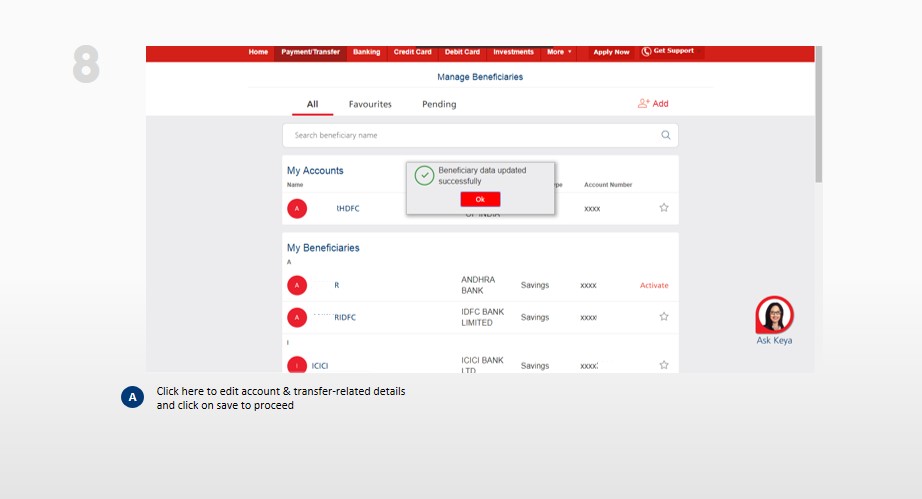
Task: Click the Manage Beneficiaries heading
Action: (x=480, y=77)
